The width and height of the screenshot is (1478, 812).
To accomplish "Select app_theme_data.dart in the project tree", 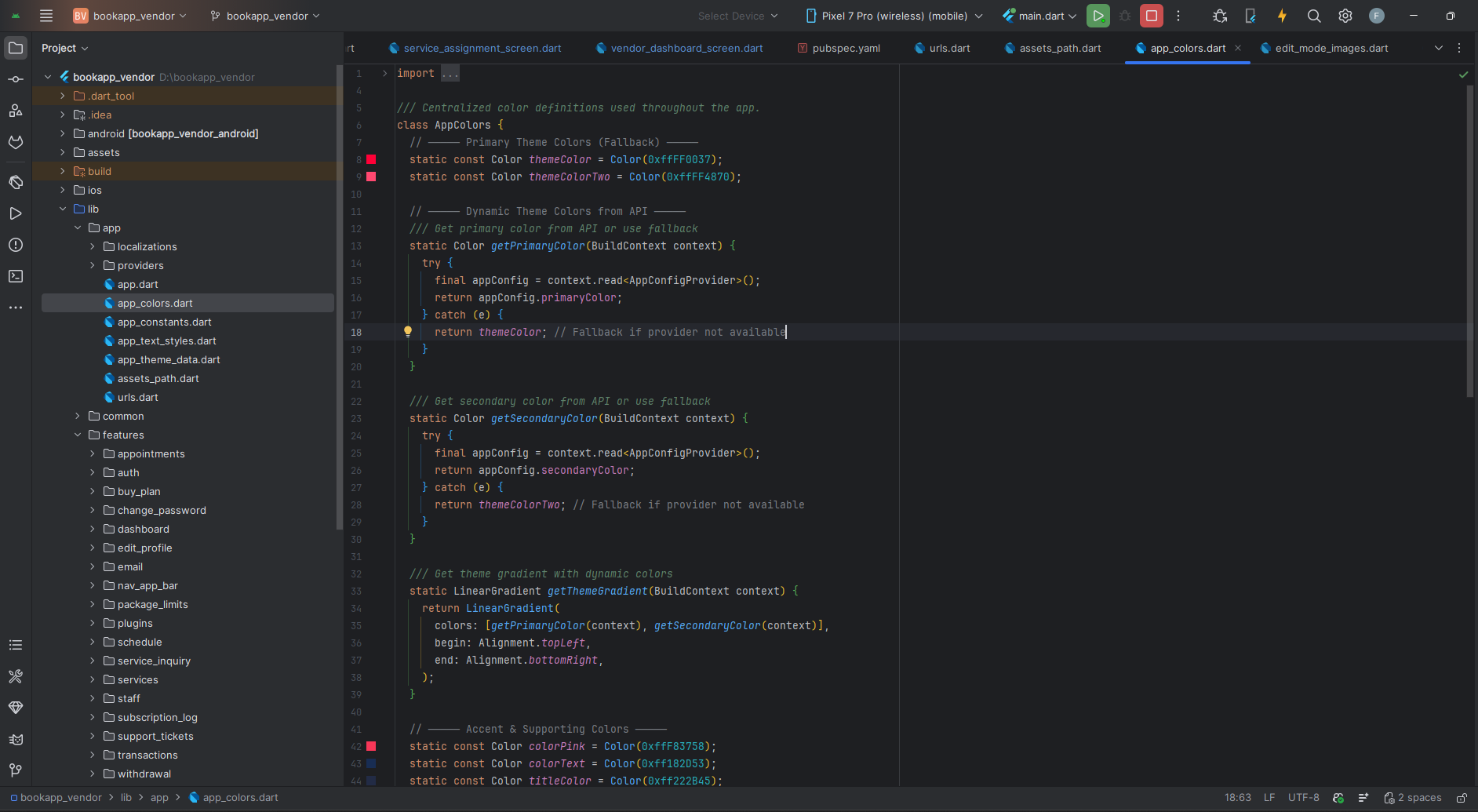I will click(169, 359).
